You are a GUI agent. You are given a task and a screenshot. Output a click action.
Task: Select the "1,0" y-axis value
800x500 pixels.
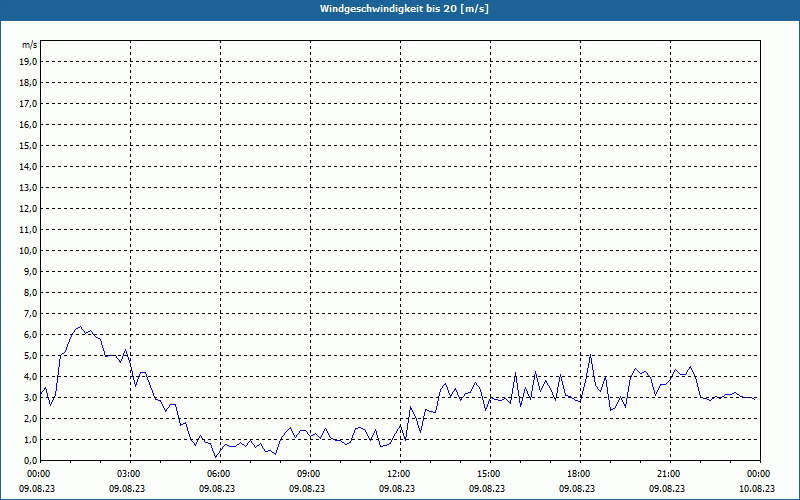[31, 439]
